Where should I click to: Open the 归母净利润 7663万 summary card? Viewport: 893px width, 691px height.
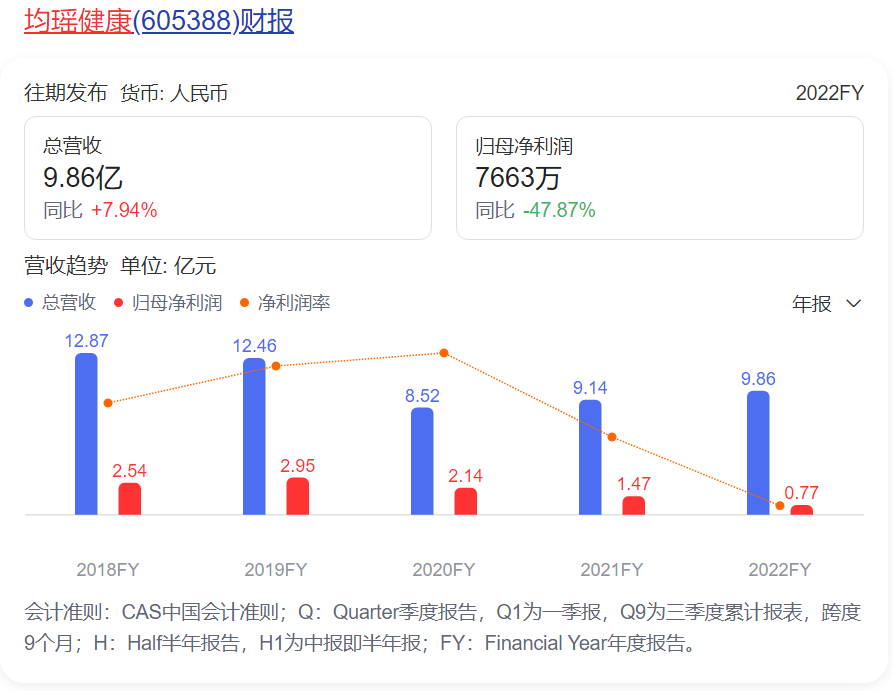point(659,178)
